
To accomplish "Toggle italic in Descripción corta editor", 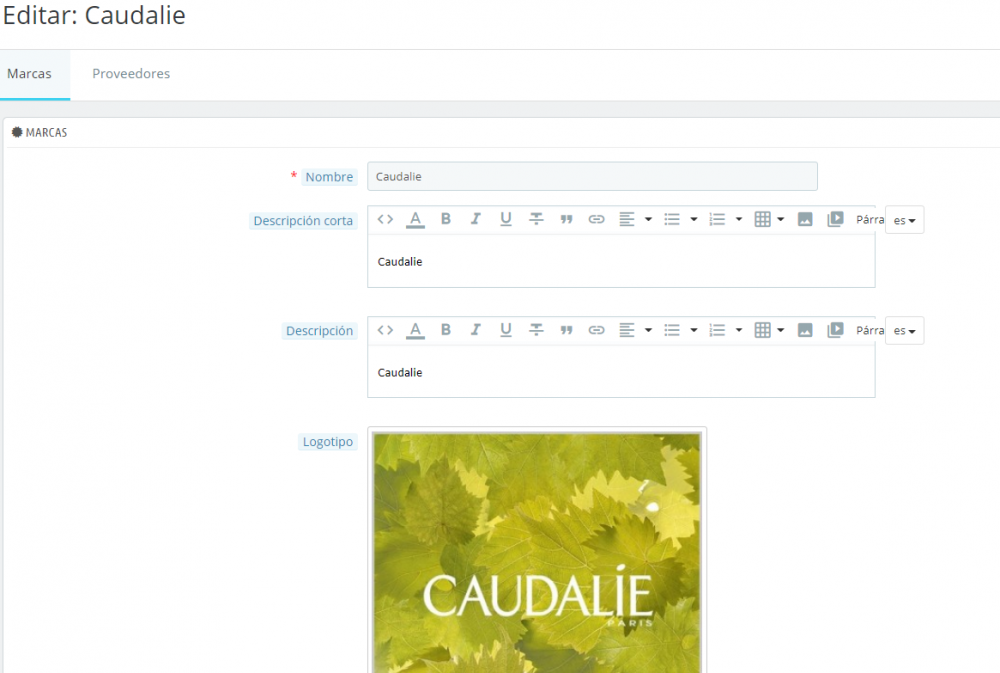I will pyautogui.click(x=476, y=219).
